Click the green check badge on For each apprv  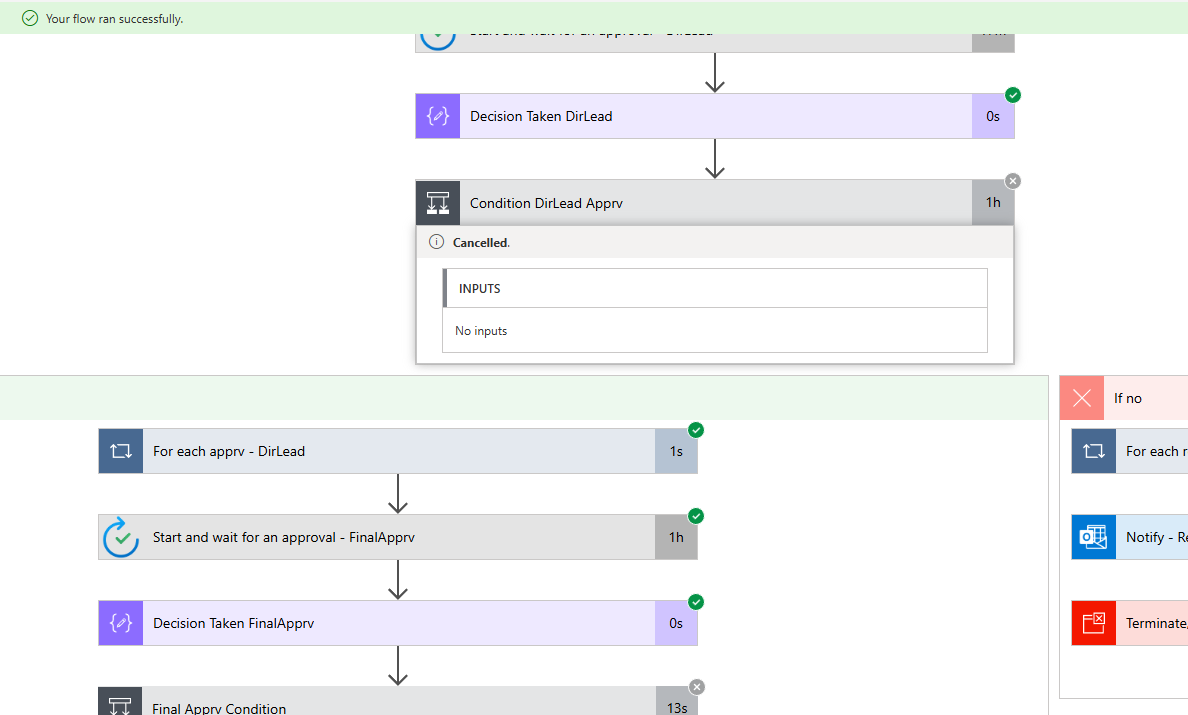pos(696,430)
